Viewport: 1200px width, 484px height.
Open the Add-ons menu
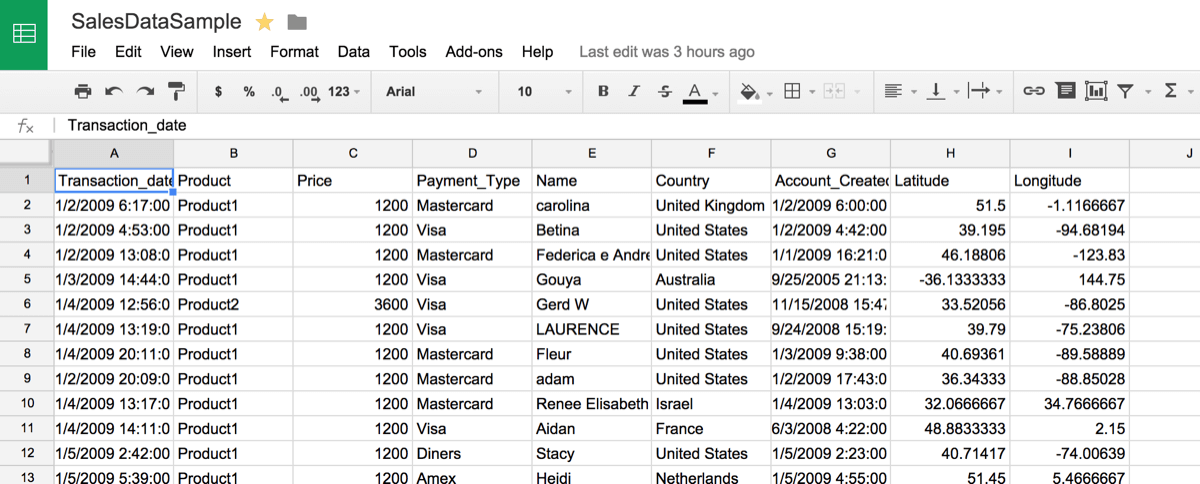(474, 52)
